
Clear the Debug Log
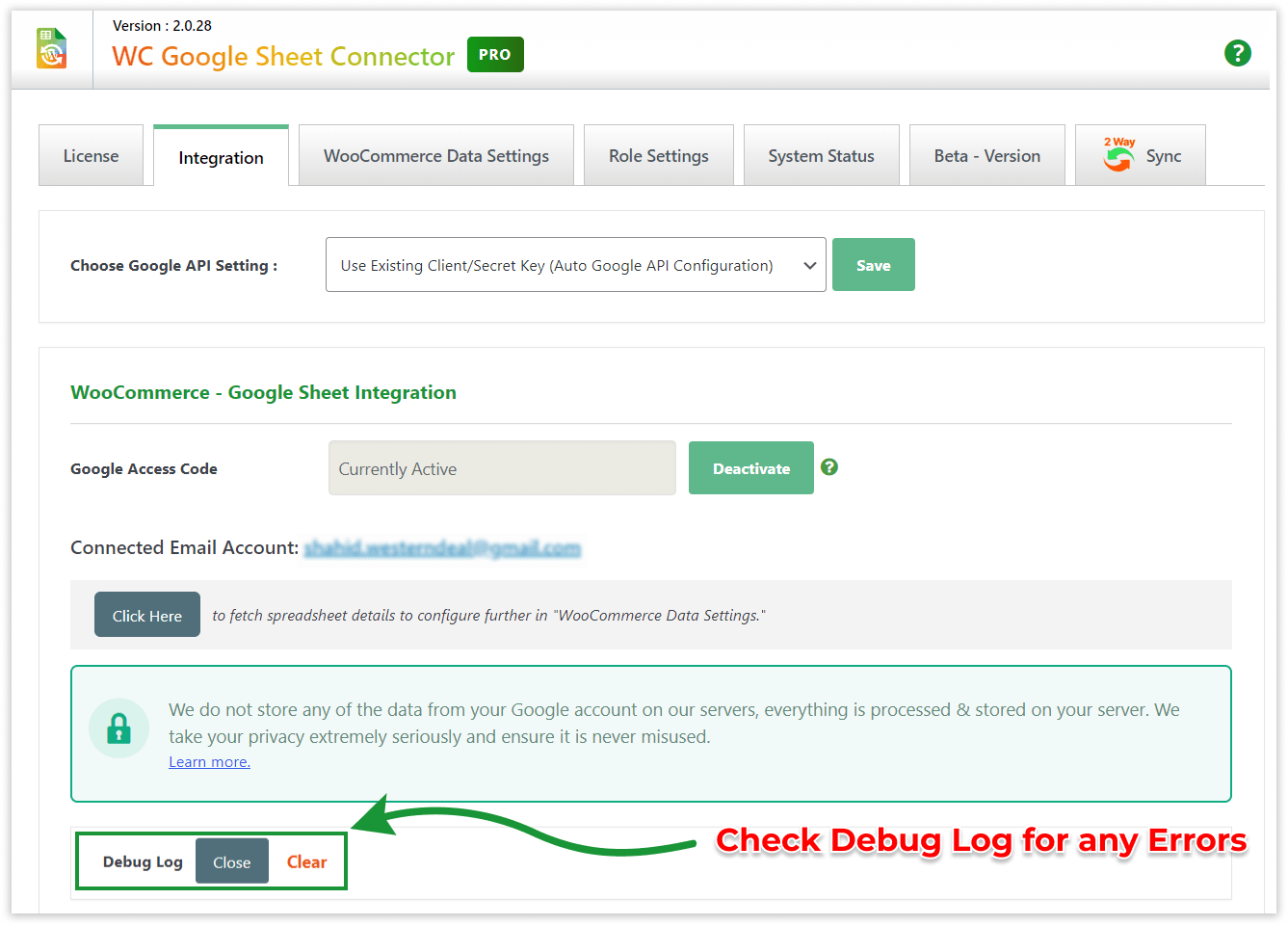tap(306, 861)
